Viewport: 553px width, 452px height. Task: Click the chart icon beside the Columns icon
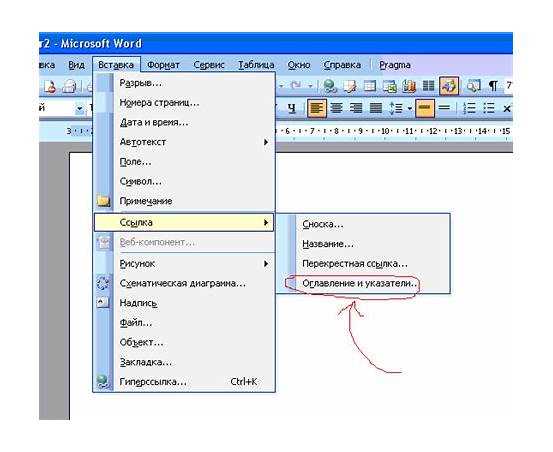coord(409,86)
